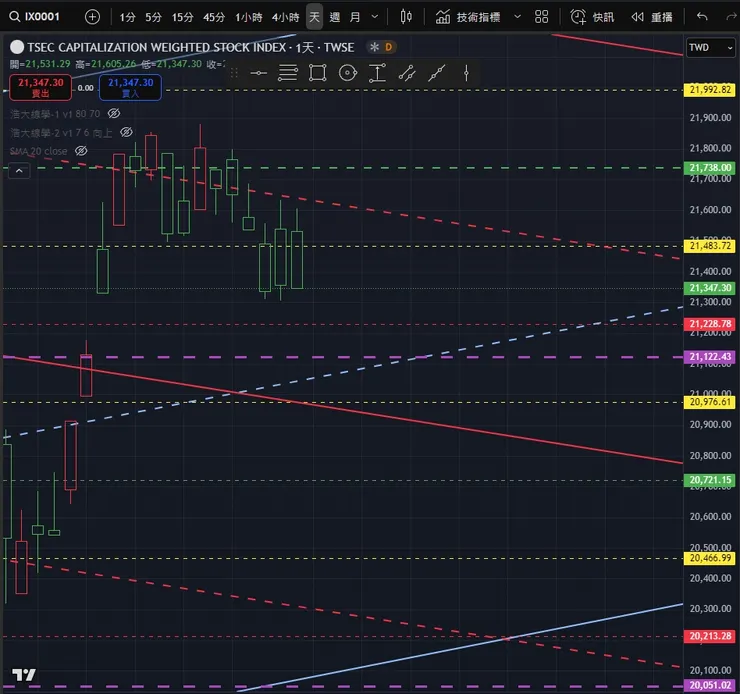The height and width of the screenshot is (694, 740).
Task: Select the circle drawing tool
Action: (x=348, y=73)
